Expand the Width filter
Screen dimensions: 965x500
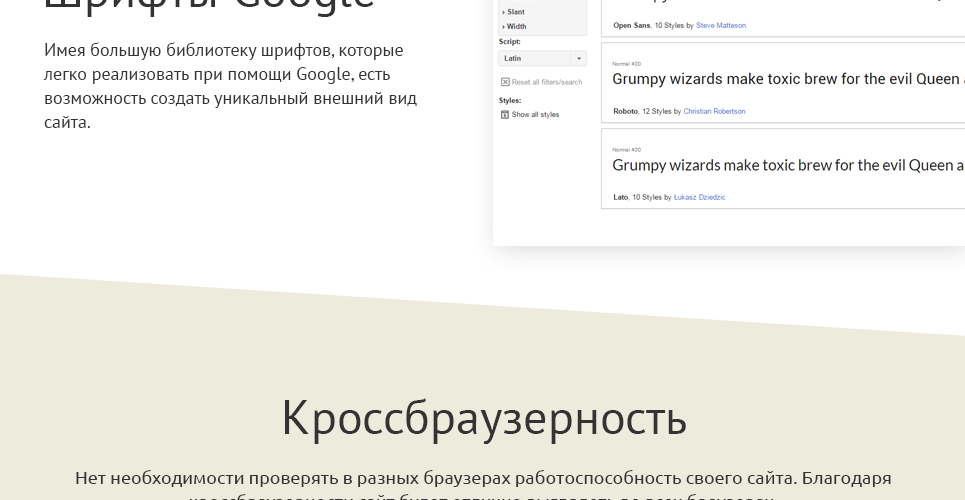pos(515,26)
